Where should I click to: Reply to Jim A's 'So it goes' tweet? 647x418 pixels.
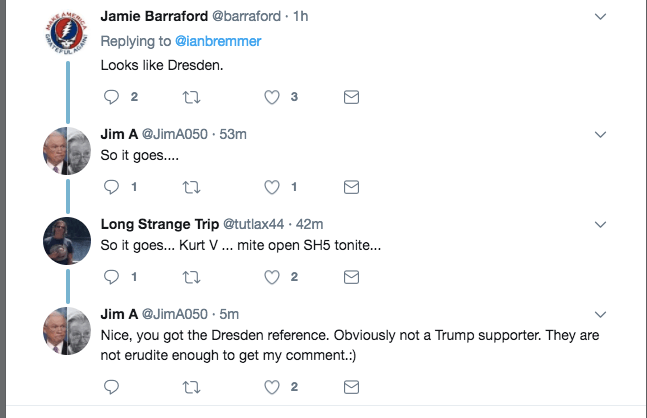coord(111,187)
